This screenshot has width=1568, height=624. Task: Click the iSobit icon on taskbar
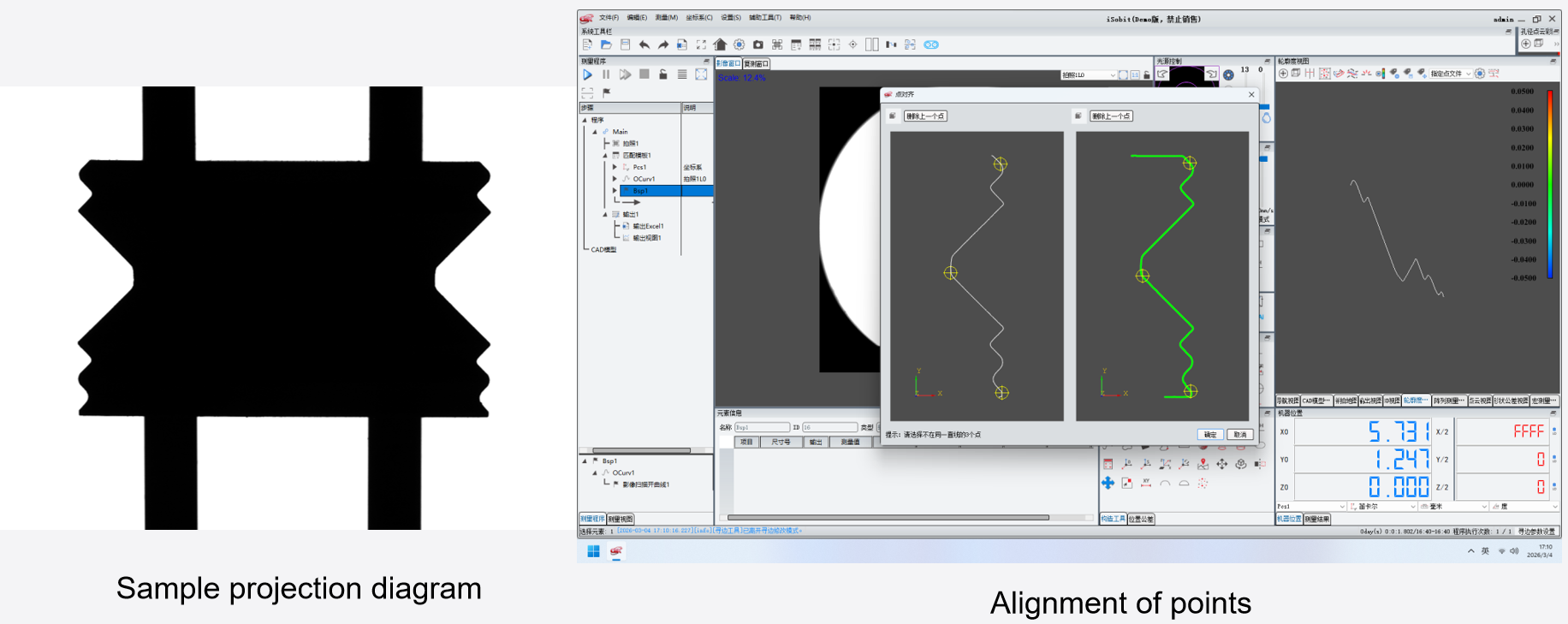coord(615,551)
